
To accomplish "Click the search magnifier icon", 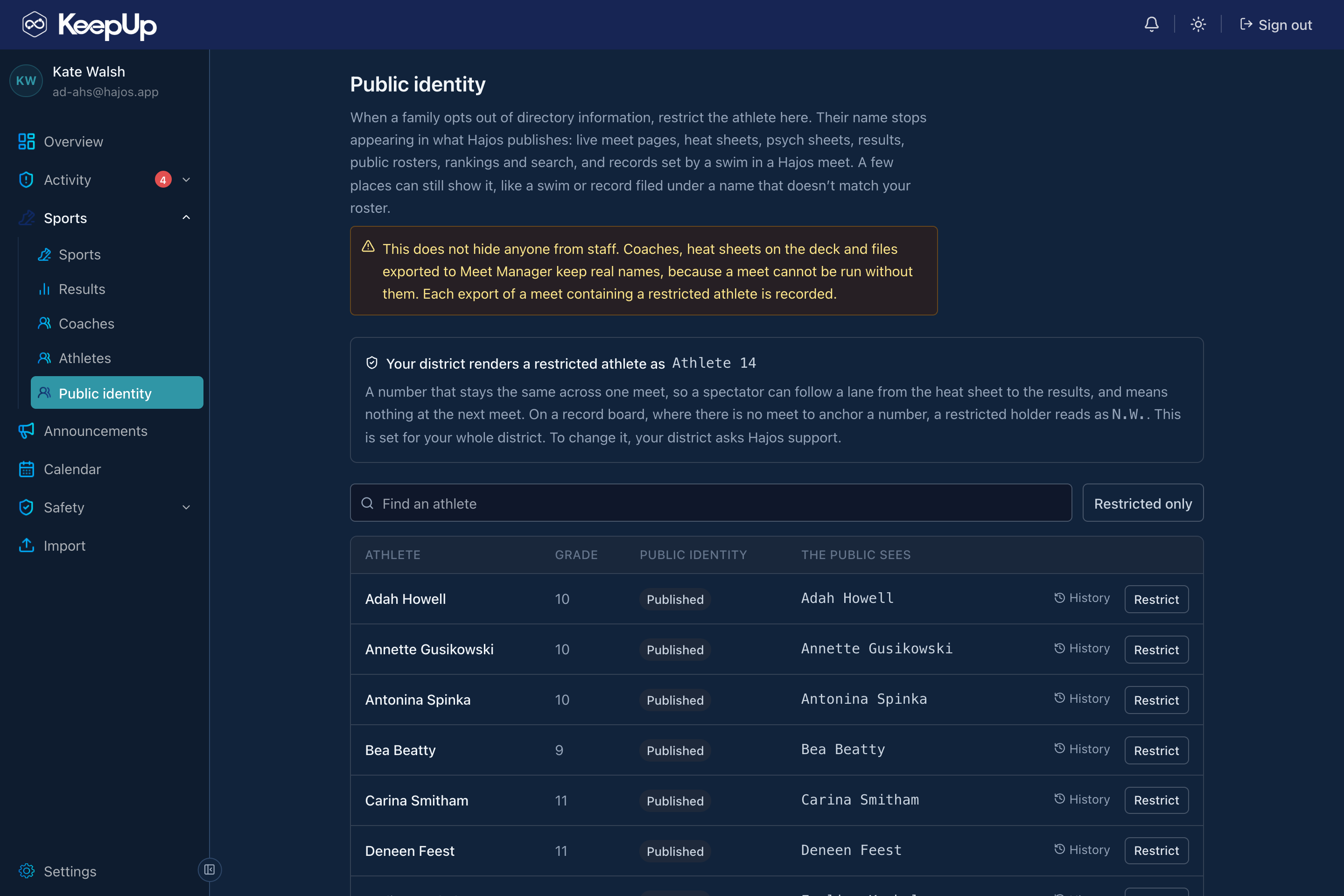I will [367, 503].
